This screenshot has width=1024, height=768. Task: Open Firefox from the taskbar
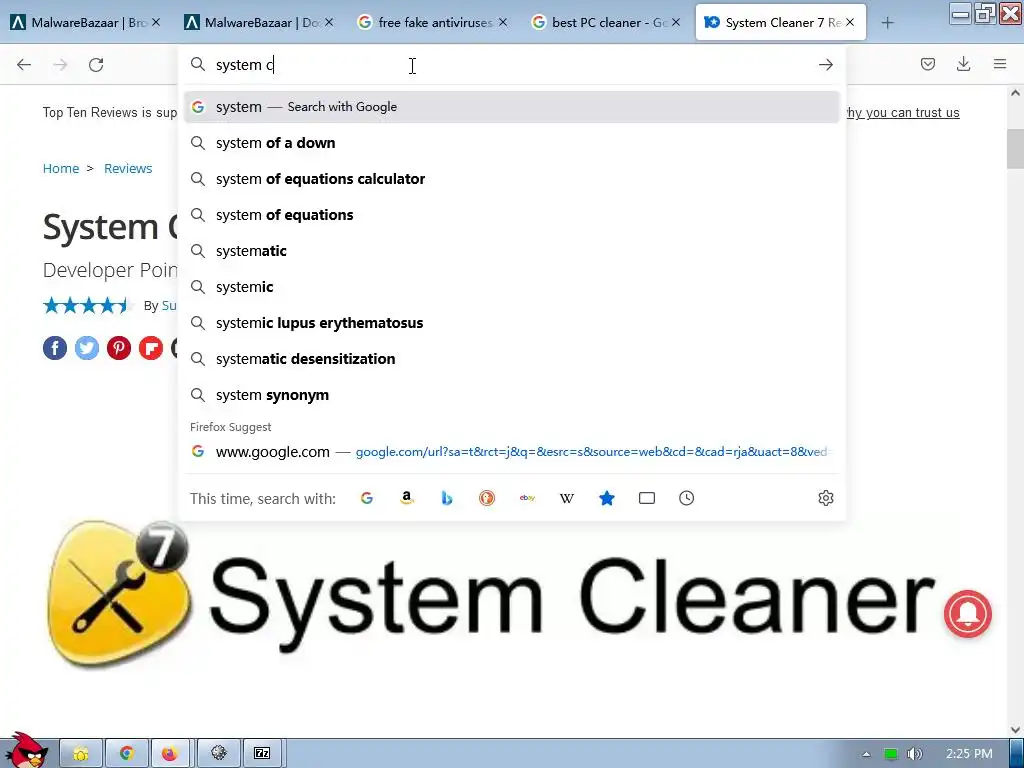tap(169, 754)
